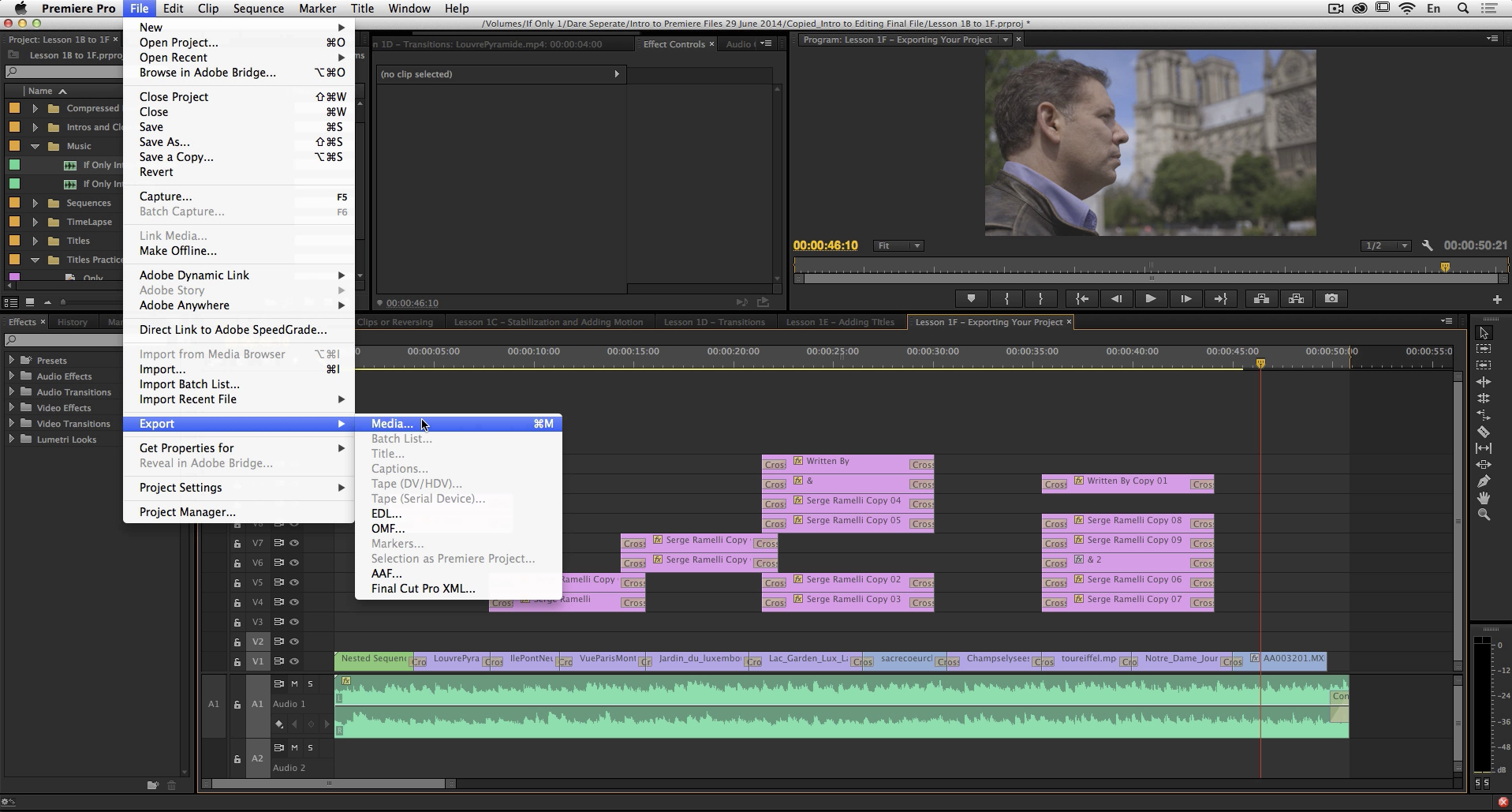Select the Slide tool

click(x=1484, y=465)
